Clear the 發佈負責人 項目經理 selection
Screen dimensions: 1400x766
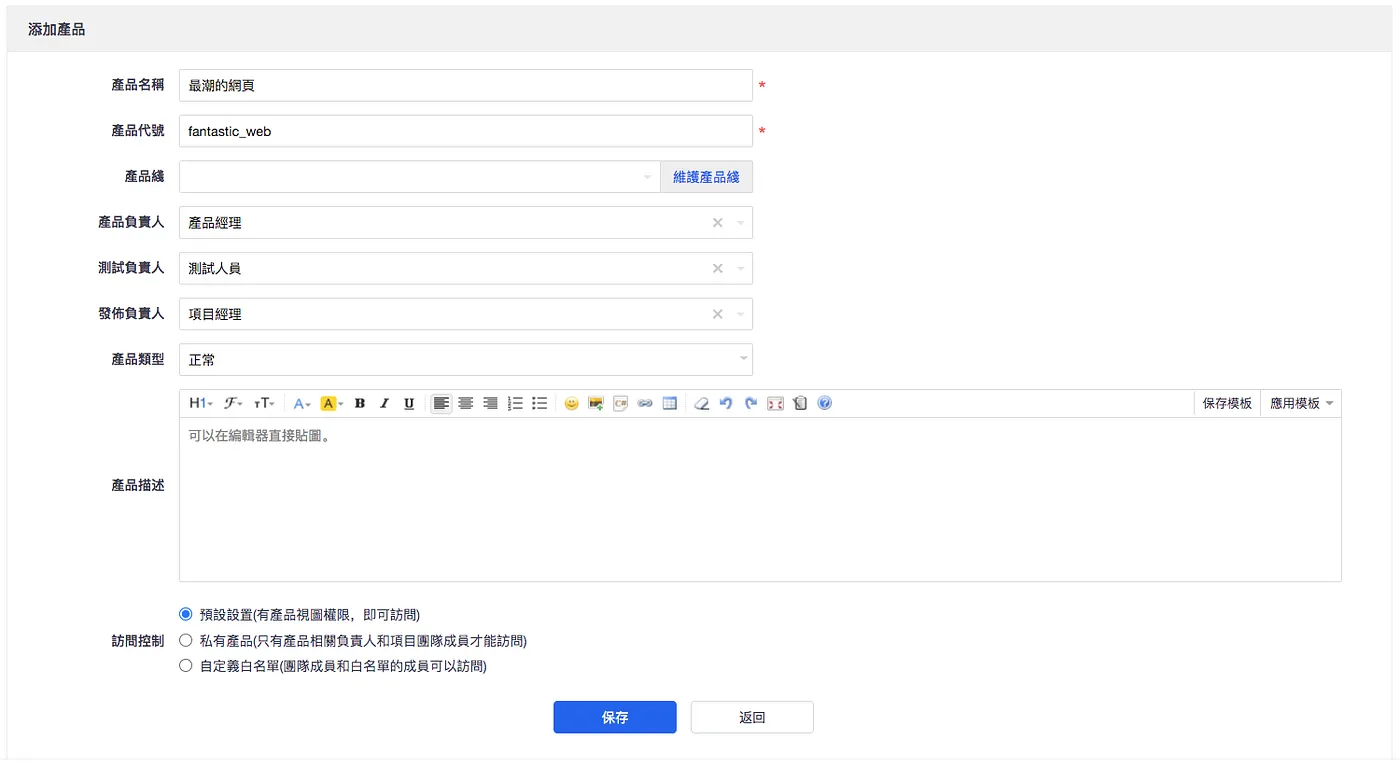coord(717,314)
